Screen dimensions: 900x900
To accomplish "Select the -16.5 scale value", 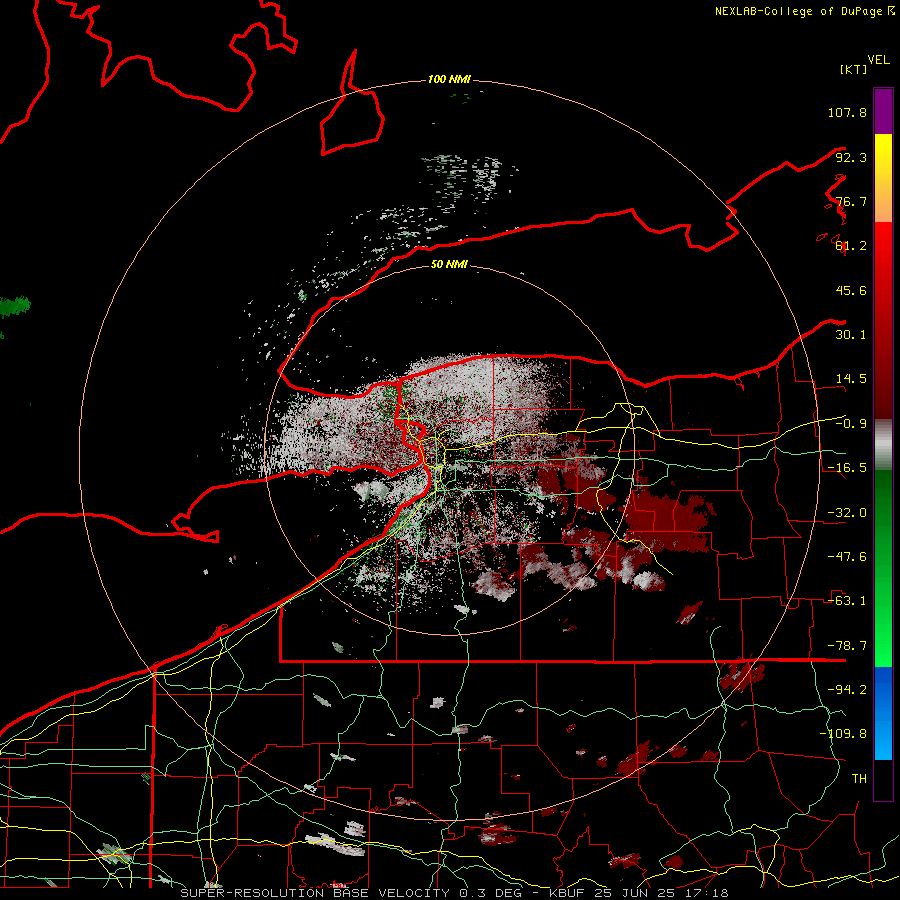I will point(847,468).
